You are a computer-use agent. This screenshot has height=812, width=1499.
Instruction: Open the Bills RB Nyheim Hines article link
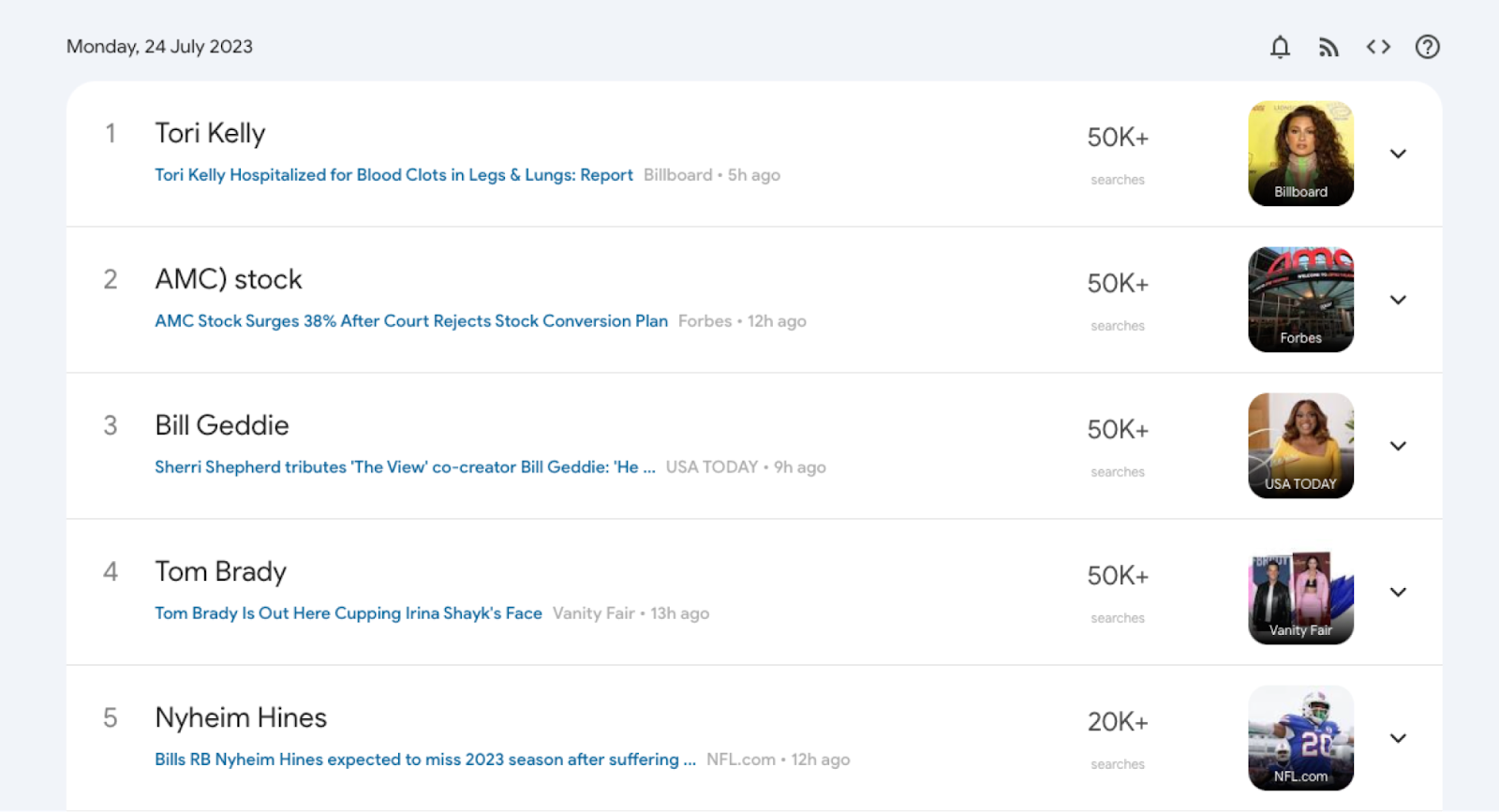[x=425, y=760]
